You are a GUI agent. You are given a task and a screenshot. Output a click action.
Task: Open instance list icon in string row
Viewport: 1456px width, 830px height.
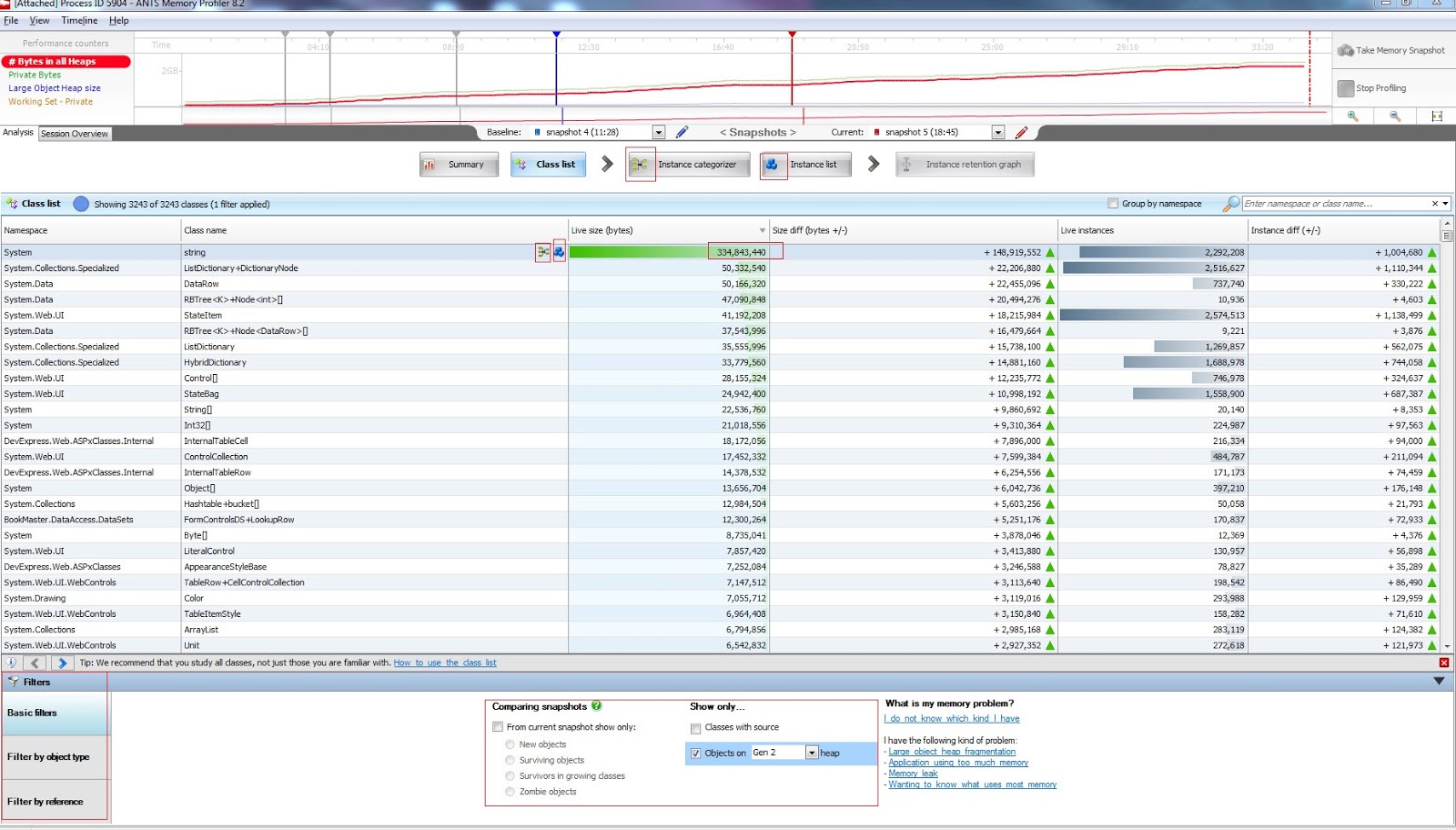(x=559, y=252)
